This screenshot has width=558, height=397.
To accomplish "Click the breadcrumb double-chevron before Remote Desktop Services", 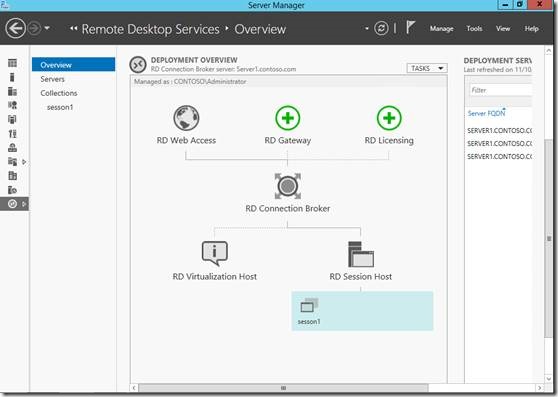I will point(73,28).
